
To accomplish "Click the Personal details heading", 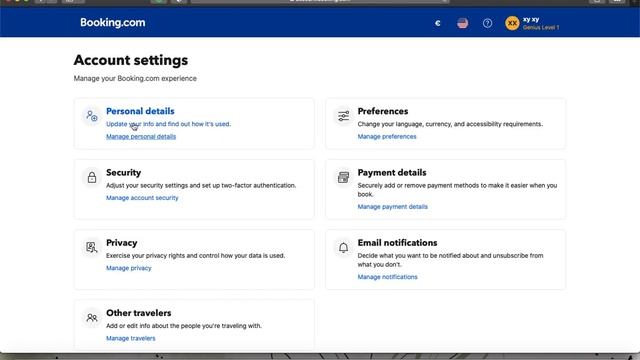I will [x=140, y=111].
